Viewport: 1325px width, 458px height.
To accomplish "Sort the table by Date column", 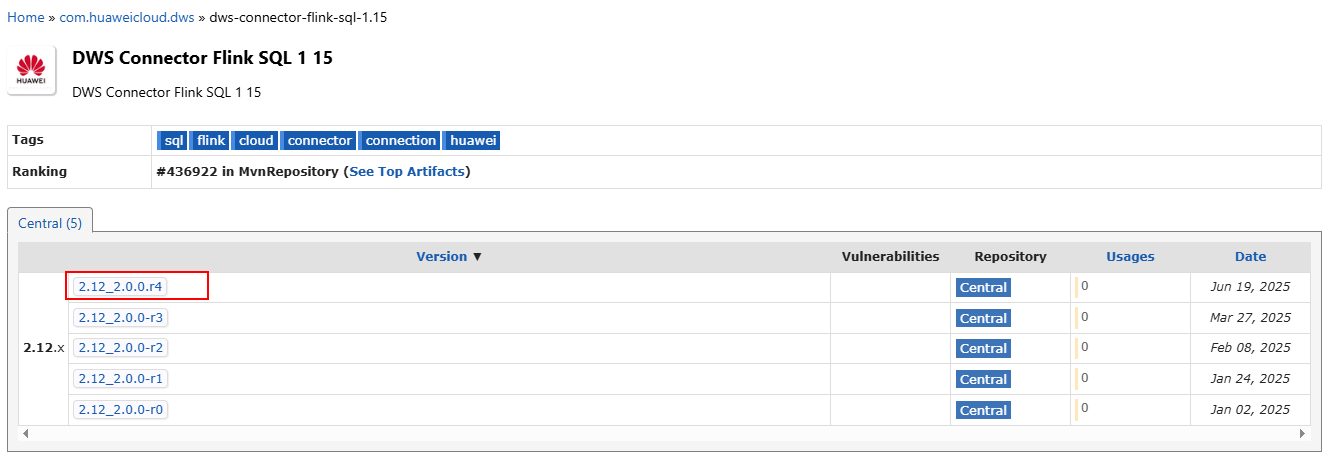I will coord(1250,257).
